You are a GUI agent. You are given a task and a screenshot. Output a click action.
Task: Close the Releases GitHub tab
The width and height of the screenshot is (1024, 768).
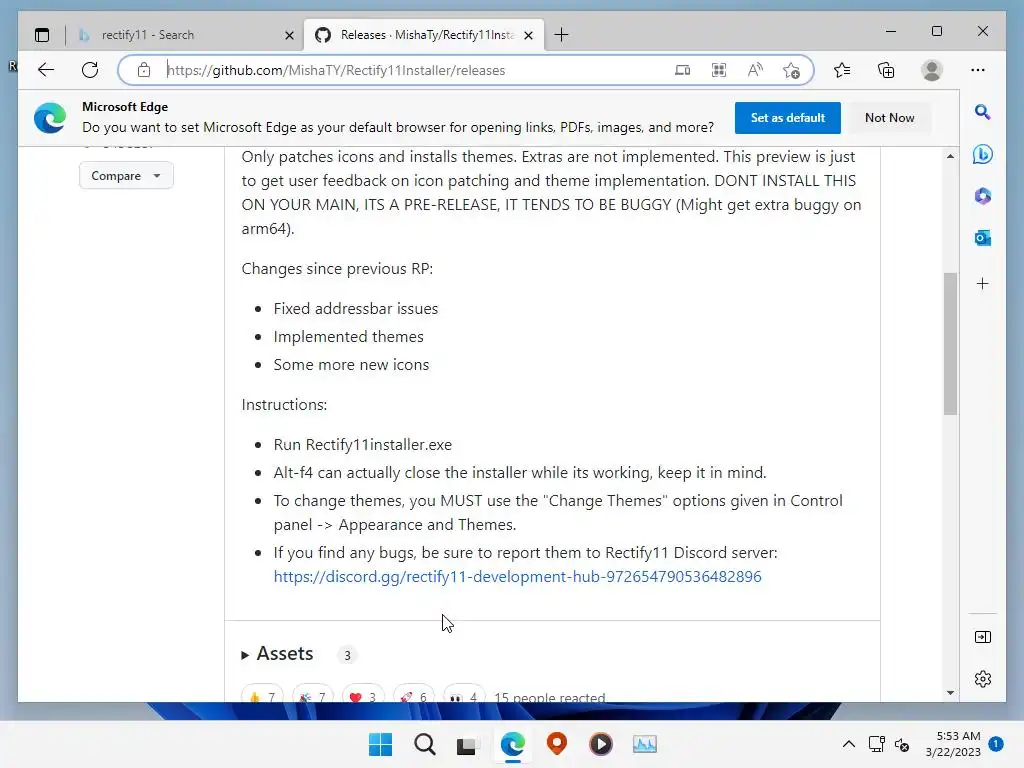point(528,35)
